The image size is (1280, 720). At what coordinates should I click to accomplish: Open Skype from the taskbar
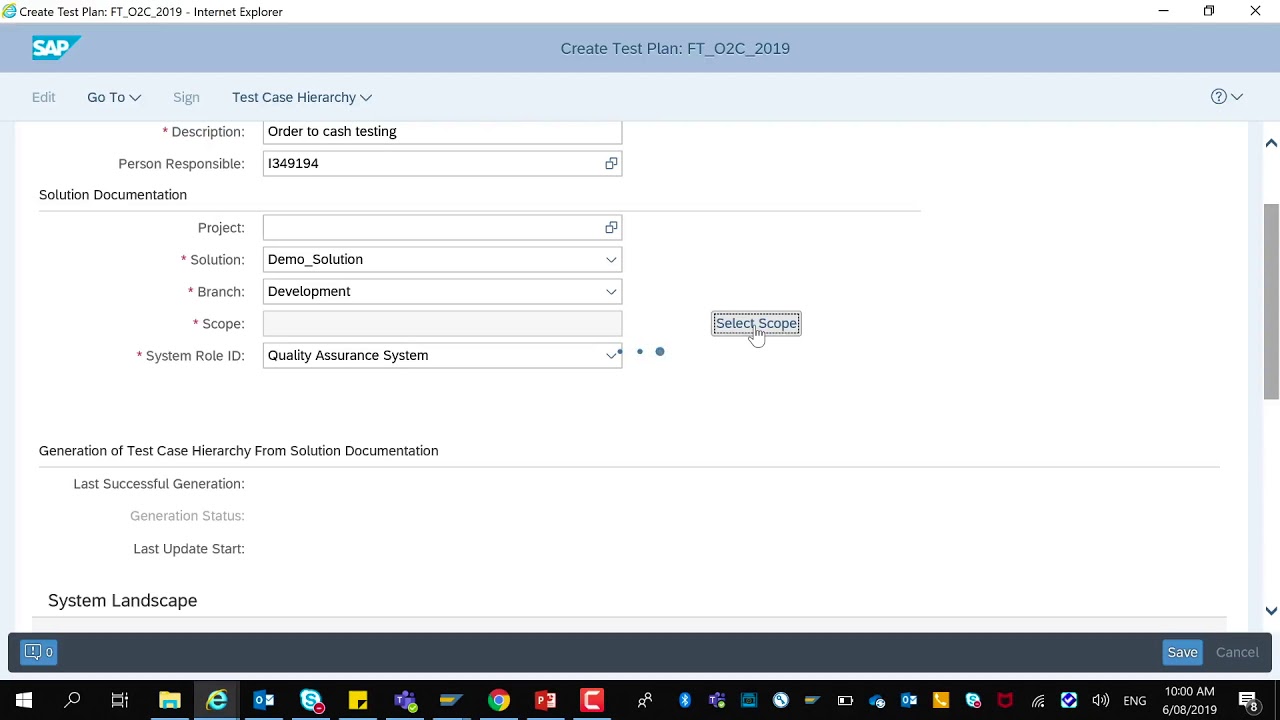(311, 700)
